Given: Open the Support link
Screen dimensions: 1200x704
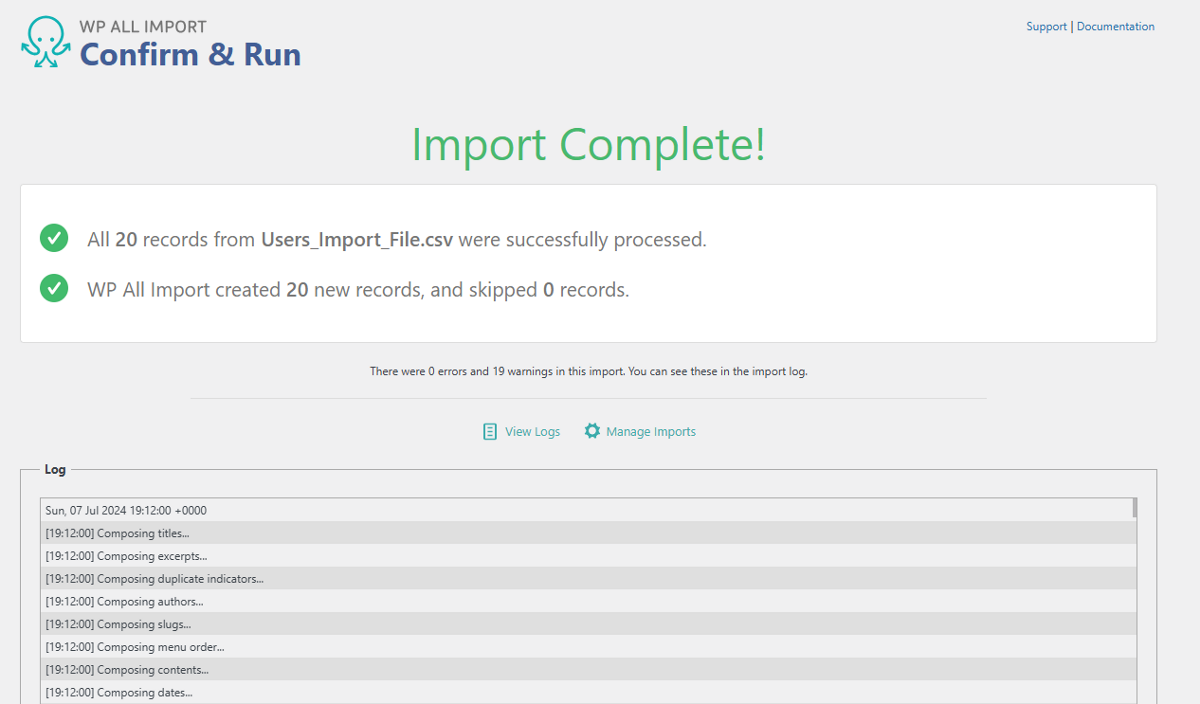Looking at the screenshot, I should (x=1046, y=27).
